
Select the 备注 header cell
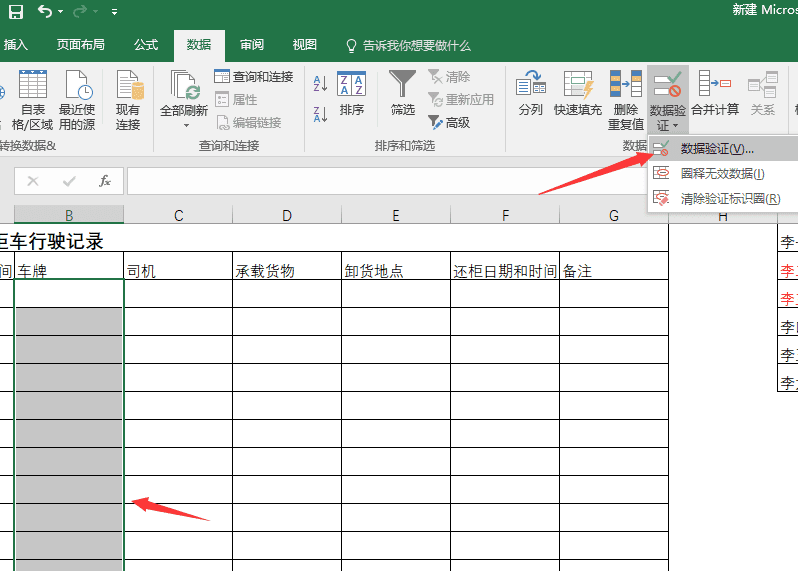coord(614,266)
